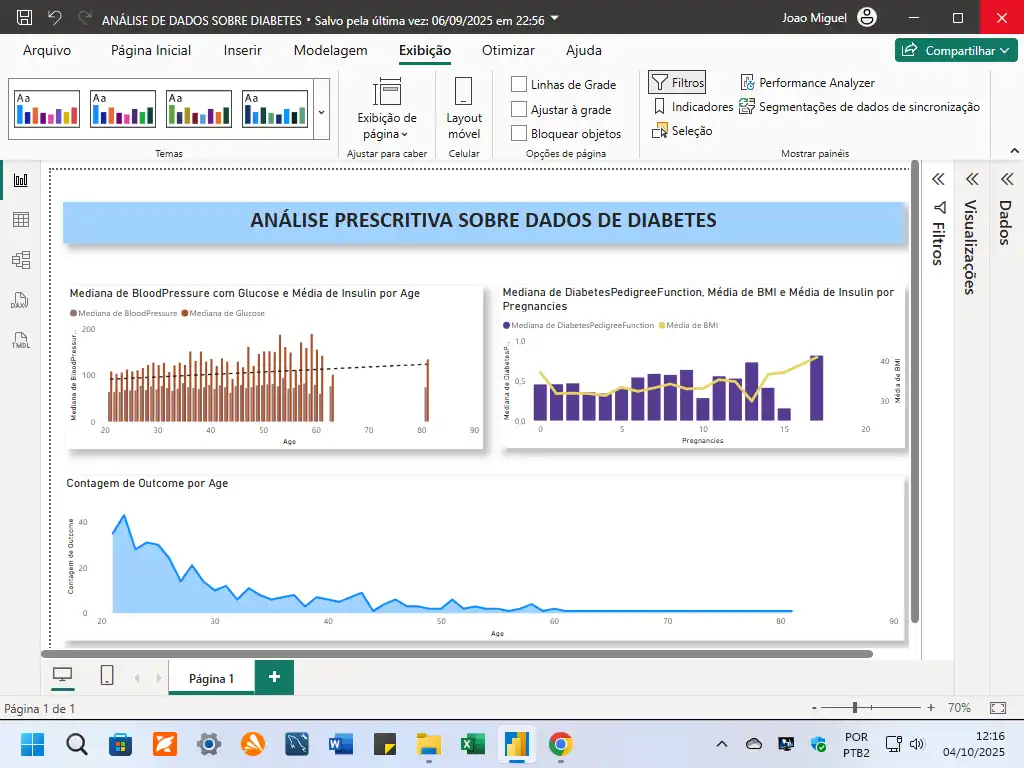Toggle the Bloquear objetos checkbox
The width and height of the screenshot is (1024, 768).
click(x=519, y=134)
